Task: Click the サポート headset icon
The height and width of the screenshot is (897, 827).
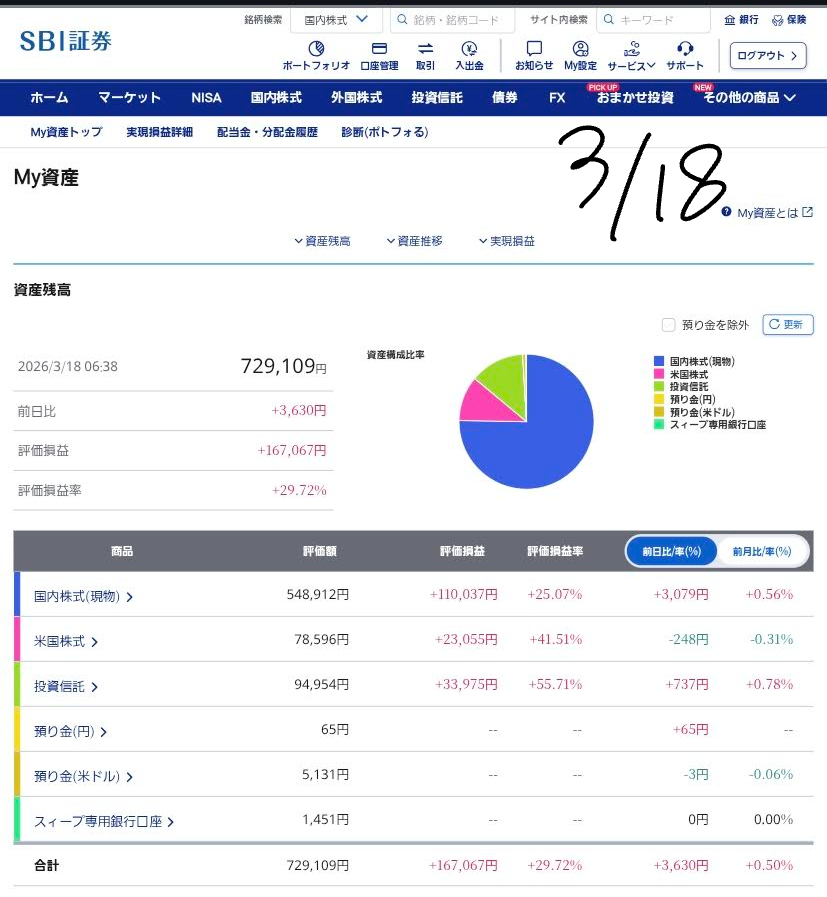Action: 685,49
